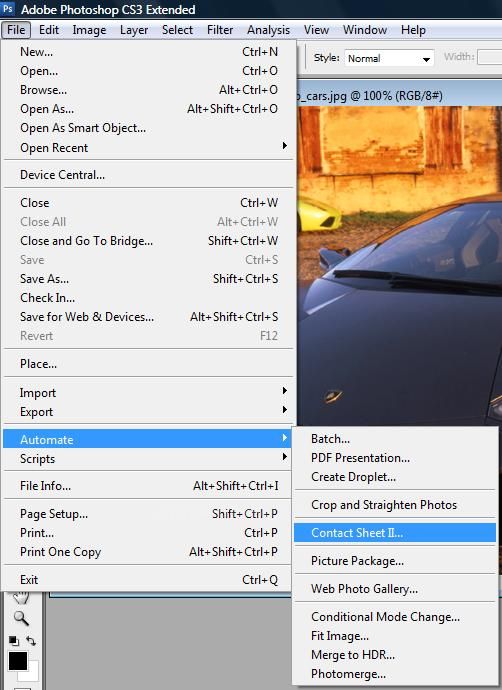The height and width of the screenshot is (690, 502).
Task: Select Photomerge... entry
Action: tap(395, 674)
